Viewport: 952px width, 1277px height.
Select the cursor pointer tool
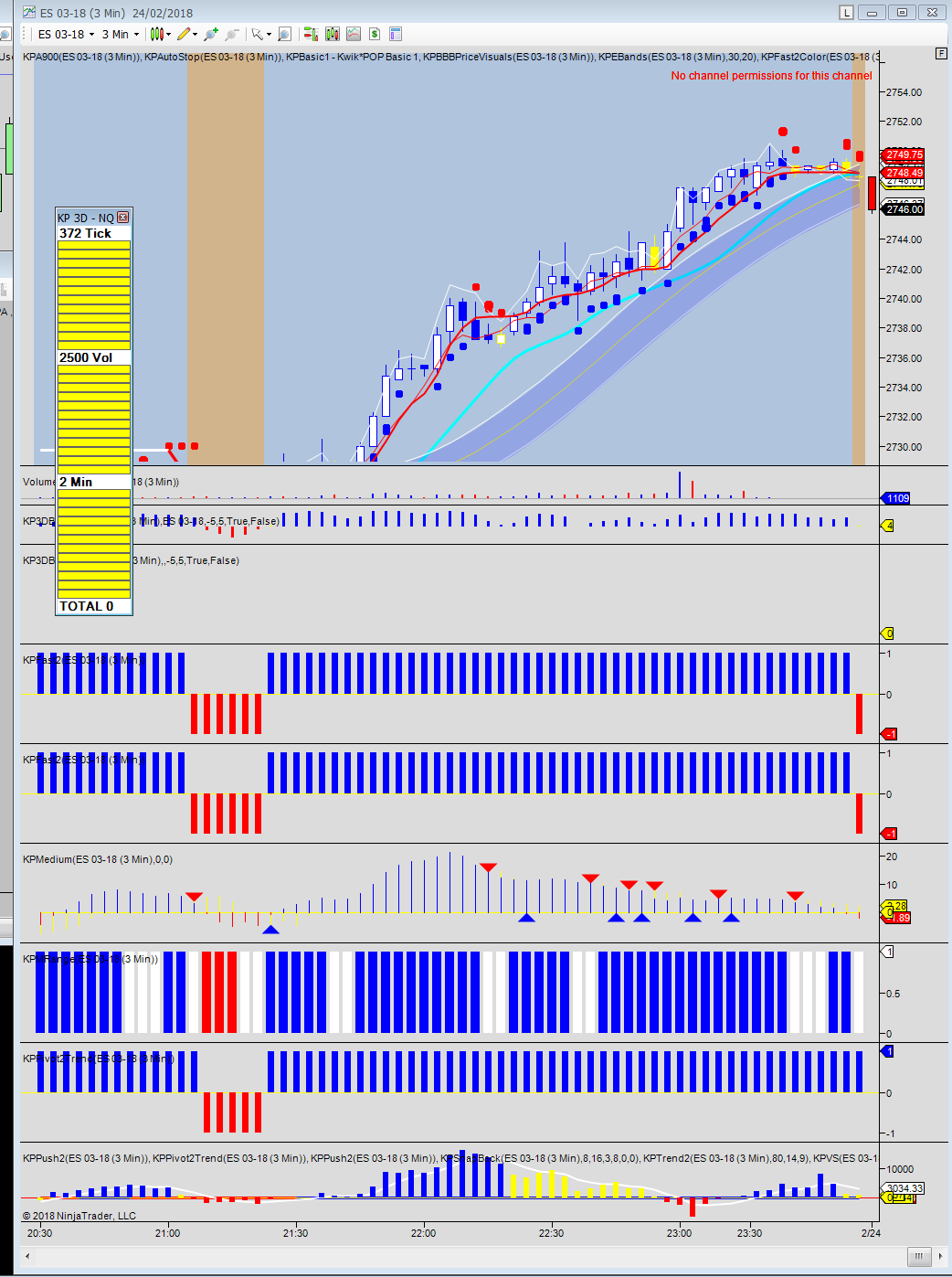[258, 34]
